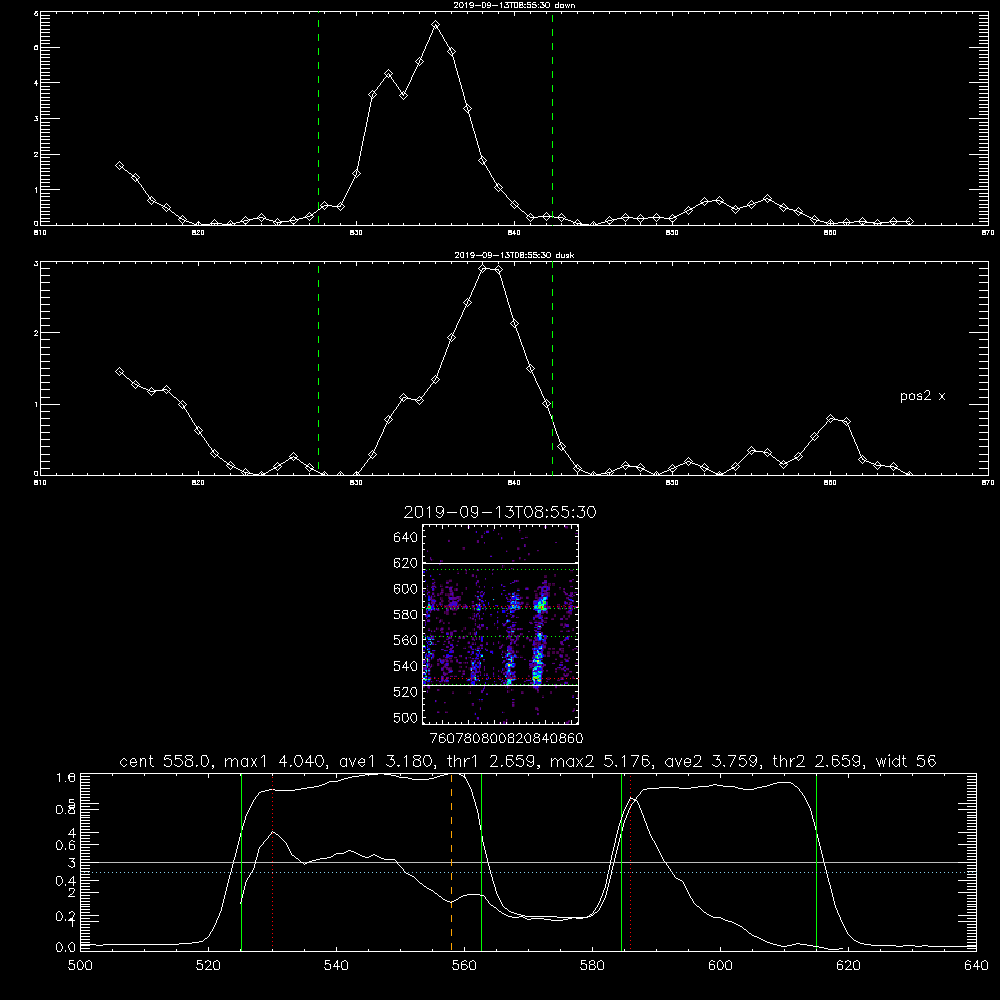Screen dimensions: 1000x1000
Task: Click the leftmost diamond marker in the dawn plot
Action: click(x=119, y=165)
